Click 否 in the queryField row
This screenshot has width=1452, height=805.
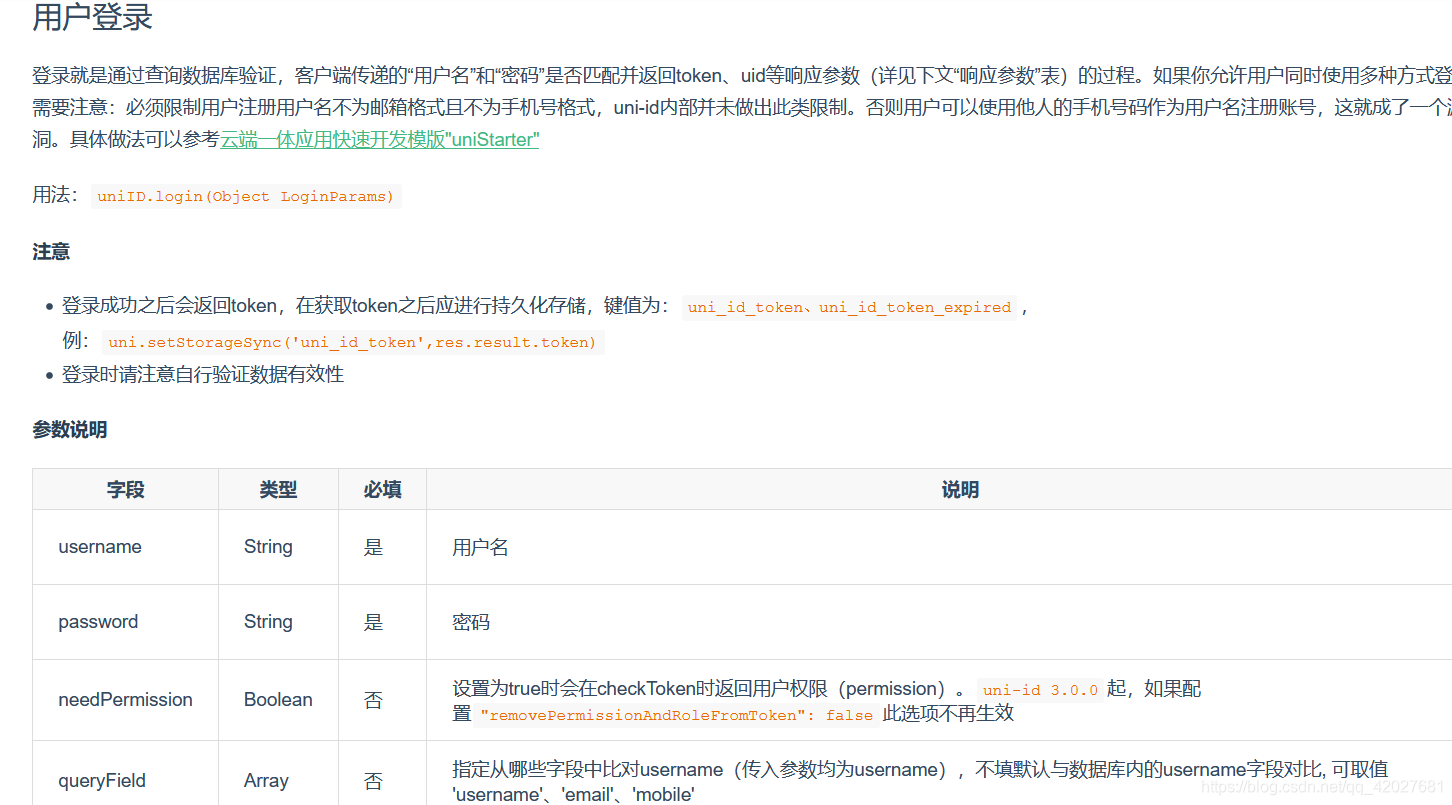[x=373, y=781]
